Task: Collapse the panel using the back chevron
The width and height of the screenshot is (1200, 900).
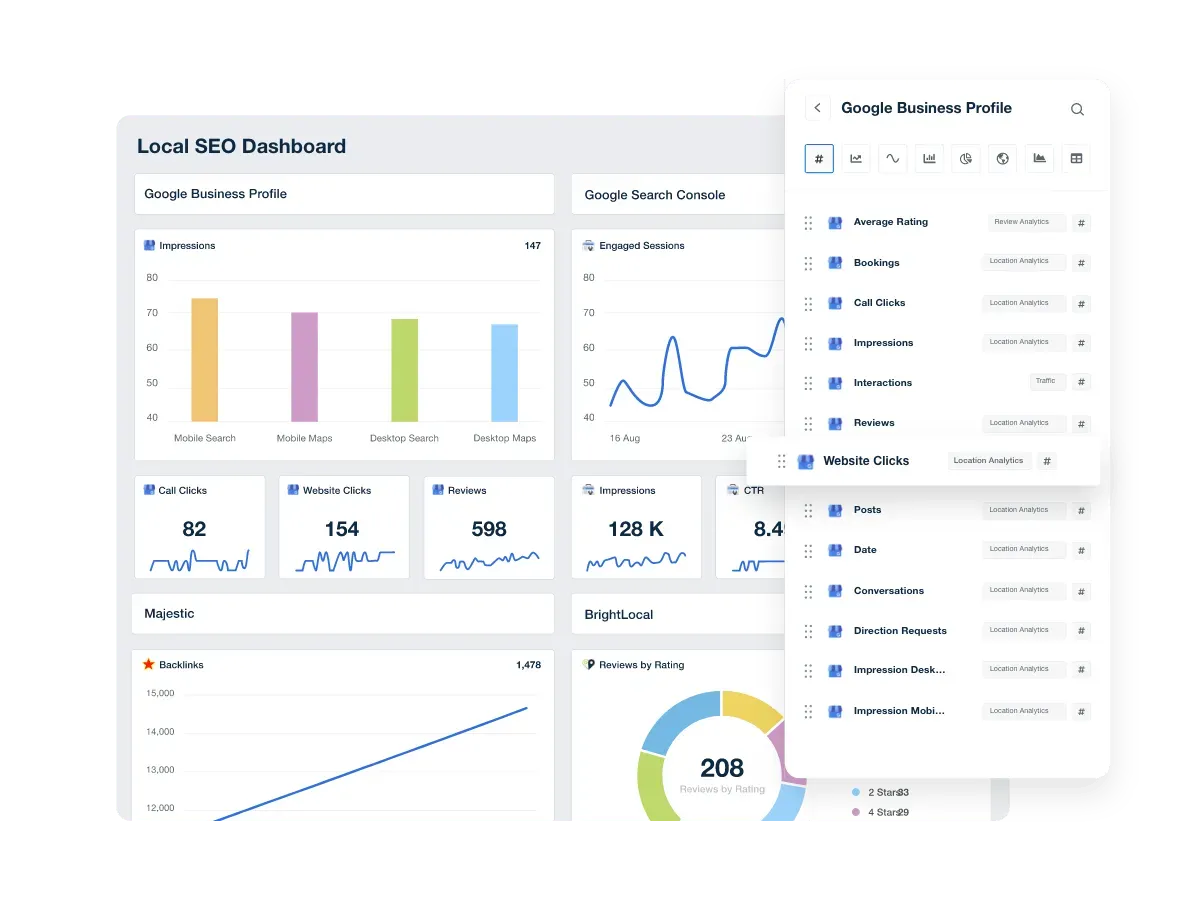Action: pos(817,108)
